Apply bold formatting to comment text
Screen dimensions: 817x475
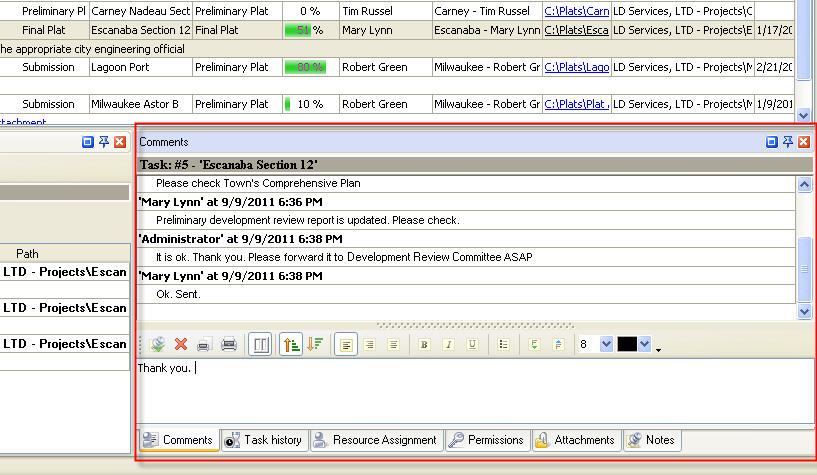click(424, 344)
